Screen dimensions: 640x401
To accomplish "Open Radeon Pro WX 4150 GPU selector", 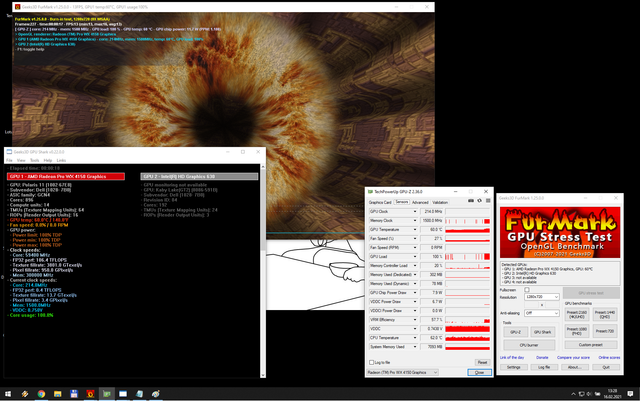I will pos(402,372).
